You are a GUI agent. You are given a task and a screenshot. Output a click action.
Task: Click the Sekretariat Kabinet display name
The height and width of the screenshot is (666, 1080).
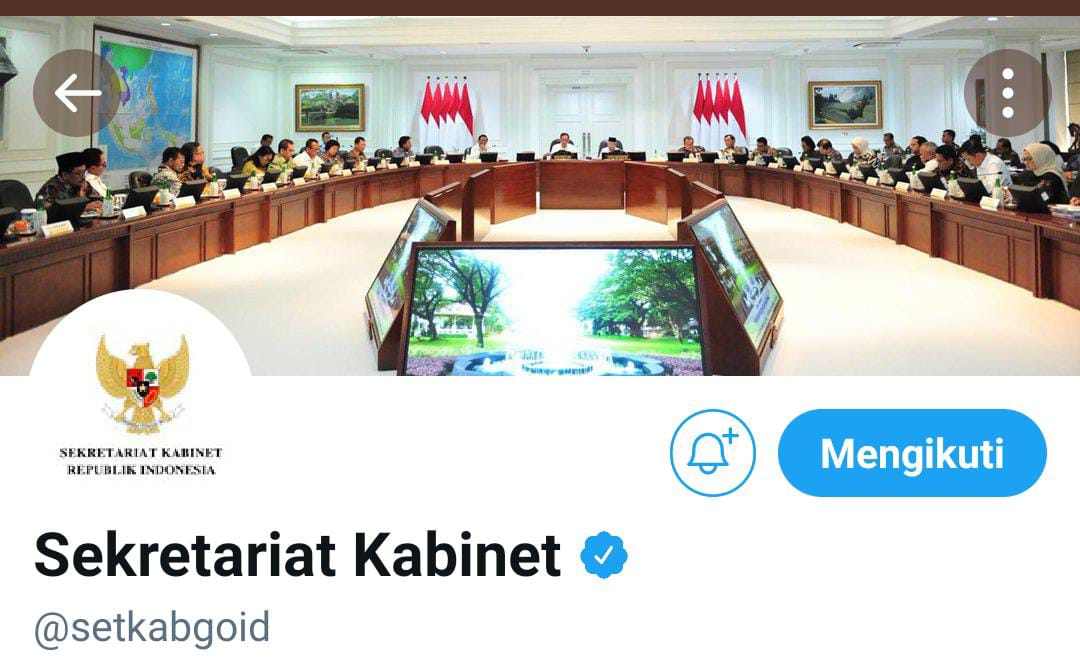(298, 554)
